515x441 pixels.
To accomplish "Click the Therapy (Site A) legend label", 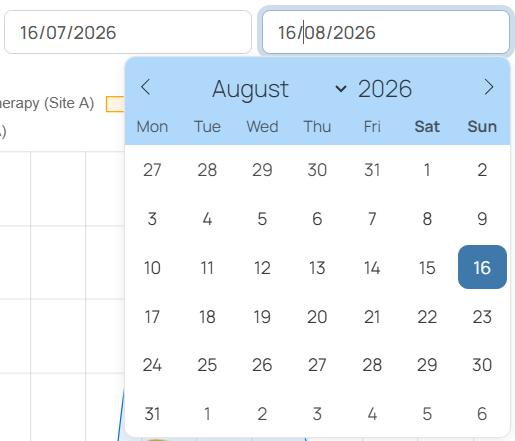I will click(x=47, y=103).
